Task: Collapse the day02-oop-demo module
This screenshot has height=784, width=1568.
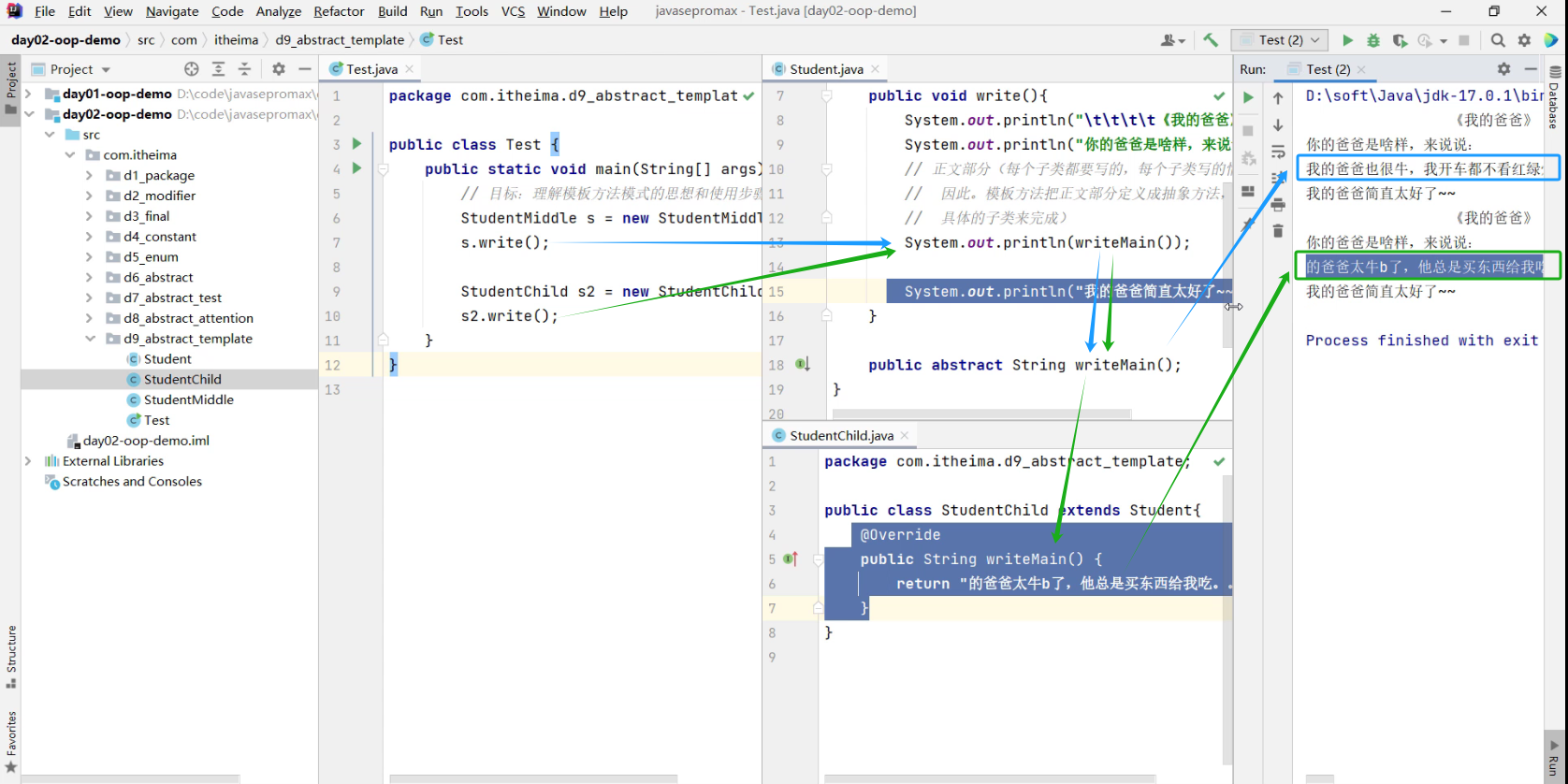Action: coord(28,114)
